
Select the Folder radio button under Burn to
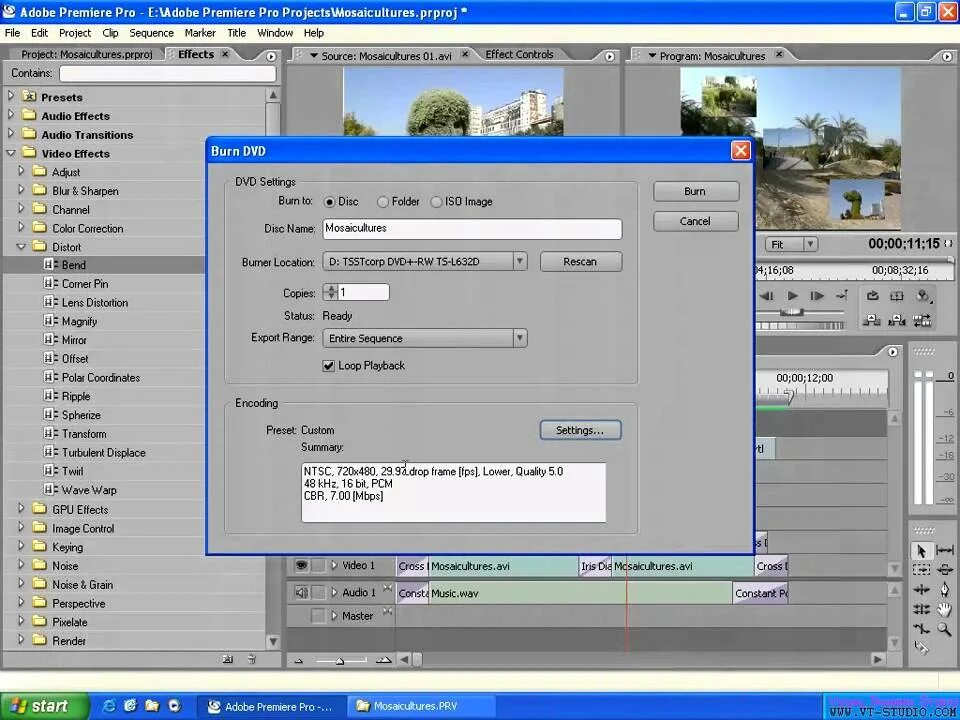tap(383, 201)
